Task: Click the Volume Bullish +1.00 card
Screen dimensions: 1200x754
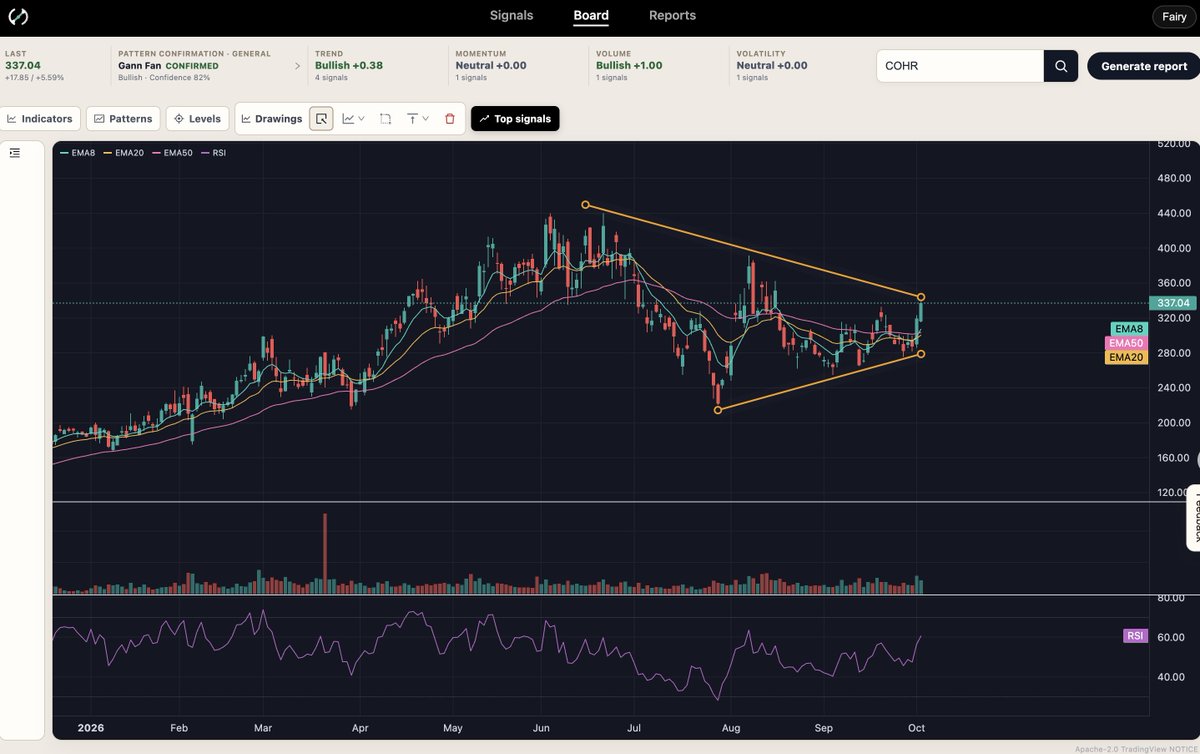Action: pyautogui.click(x=630, y=65)
